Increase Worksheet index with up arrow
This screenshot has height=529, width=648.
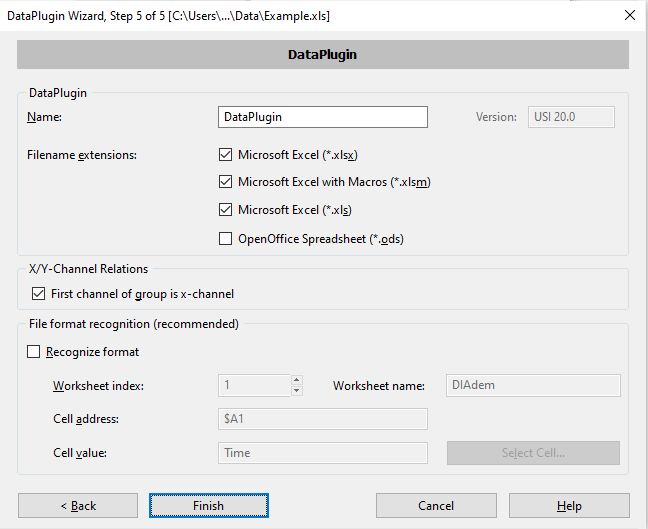pyautogui.click(x=296, y=380)
